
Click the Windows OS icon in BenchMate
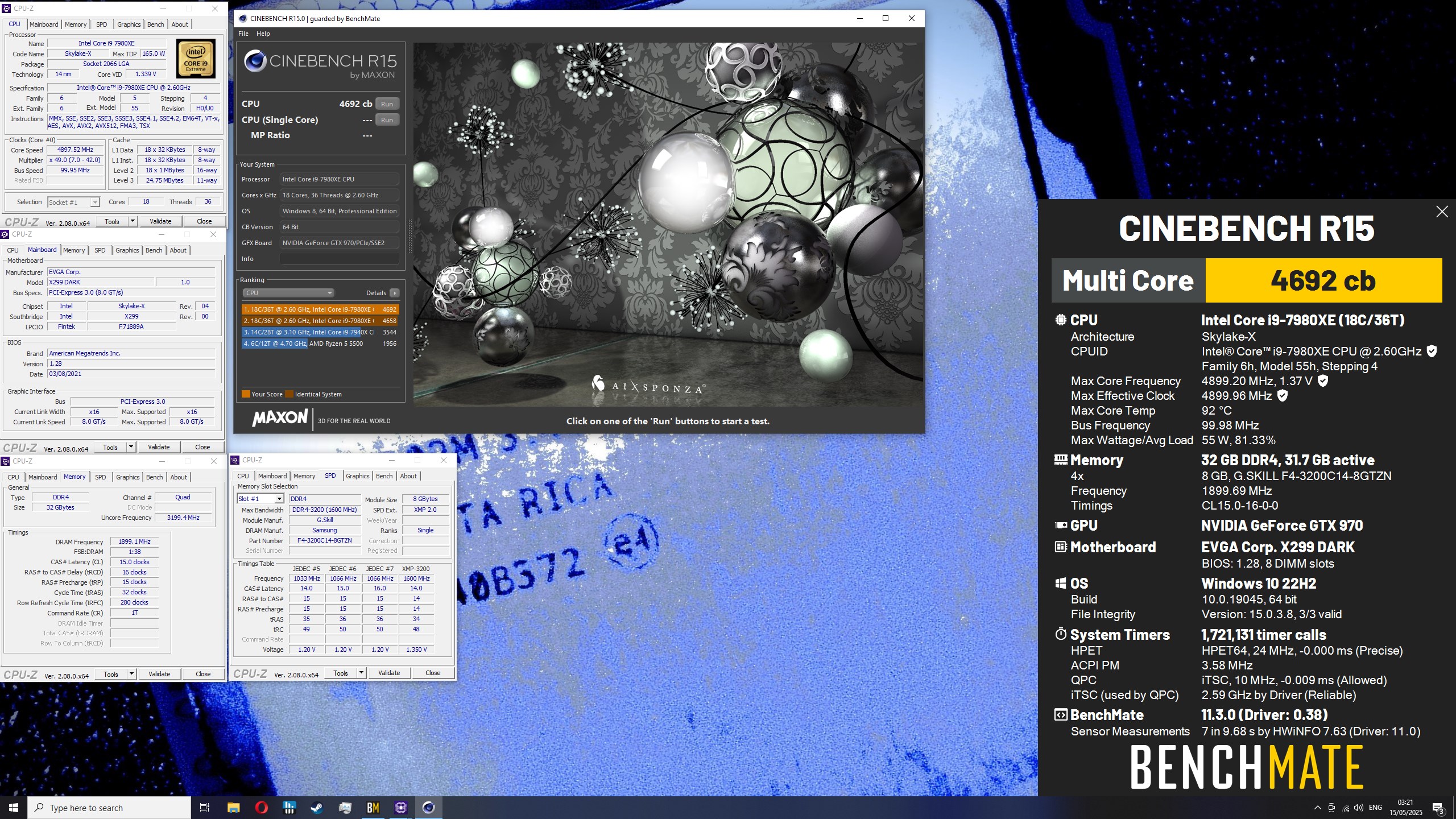pos(1060,584)
